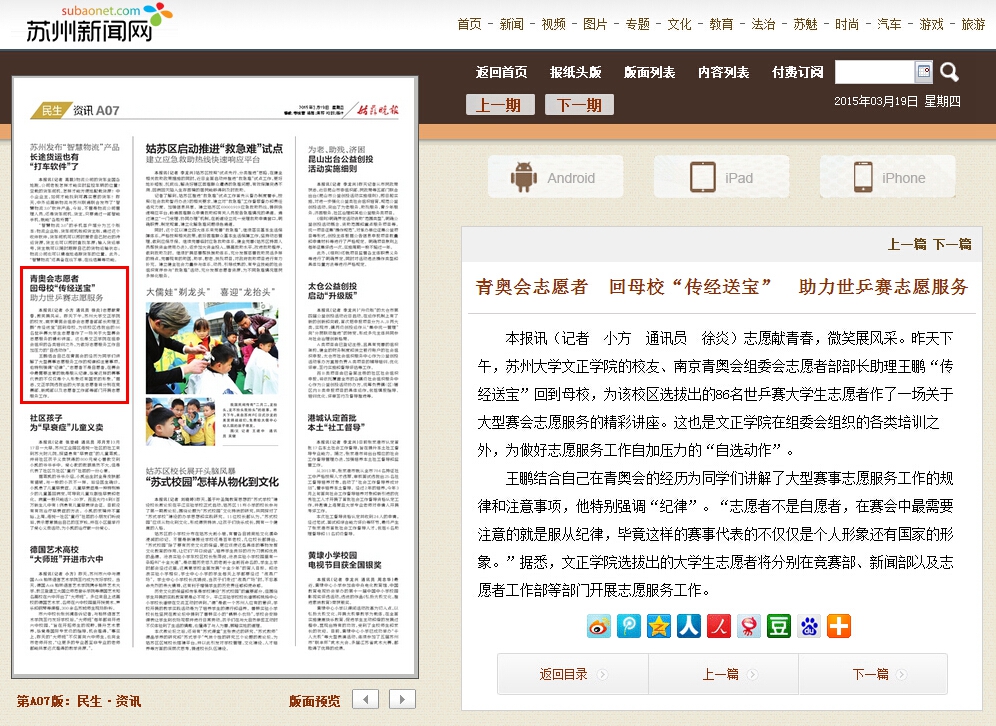Share to Baidu paw icon
The height and width of the screenshot is (726, 996).
click(x=808, y=626)
